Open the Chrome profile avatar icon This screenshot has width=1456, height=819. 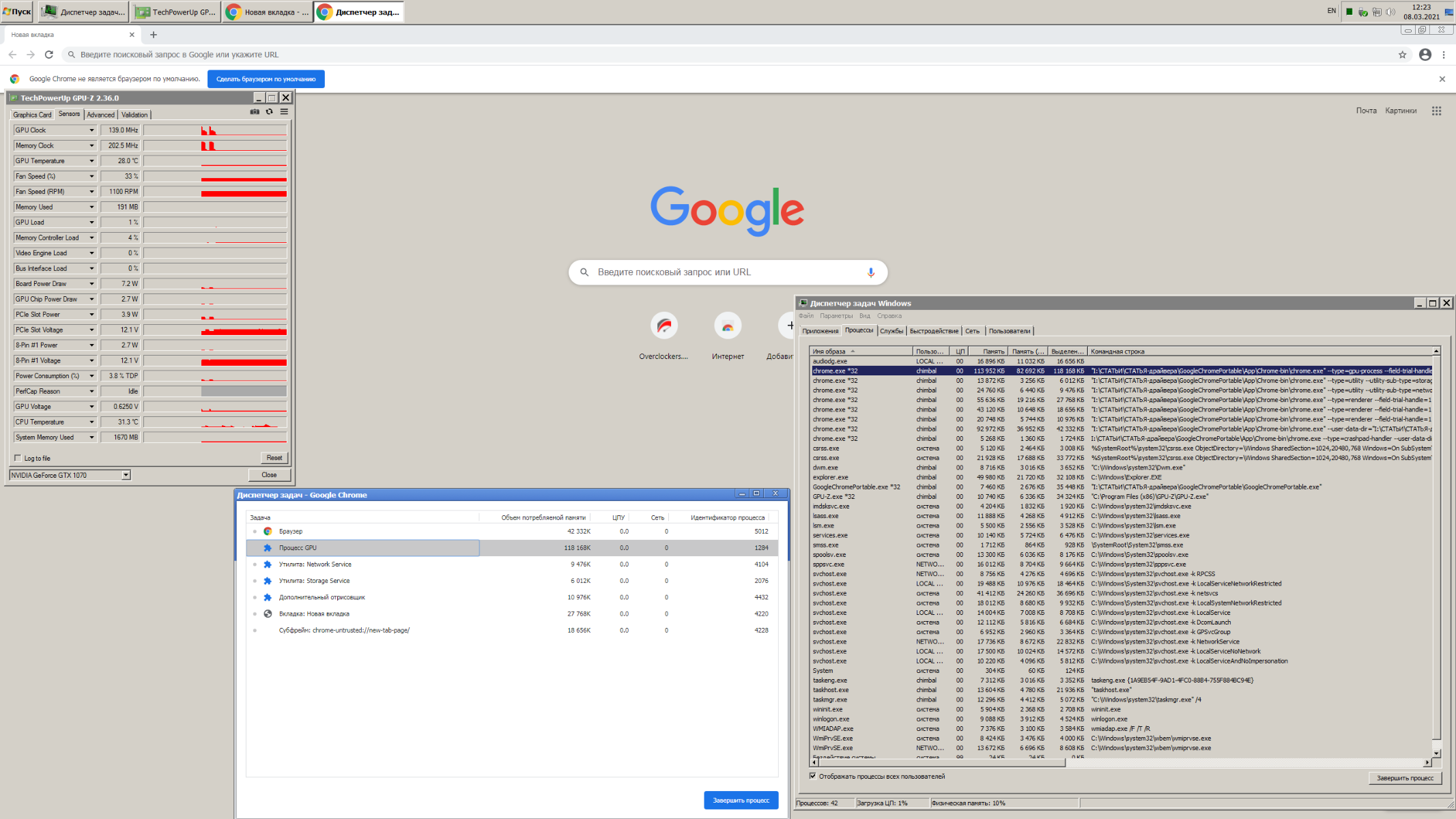[x=1425, y=55]
